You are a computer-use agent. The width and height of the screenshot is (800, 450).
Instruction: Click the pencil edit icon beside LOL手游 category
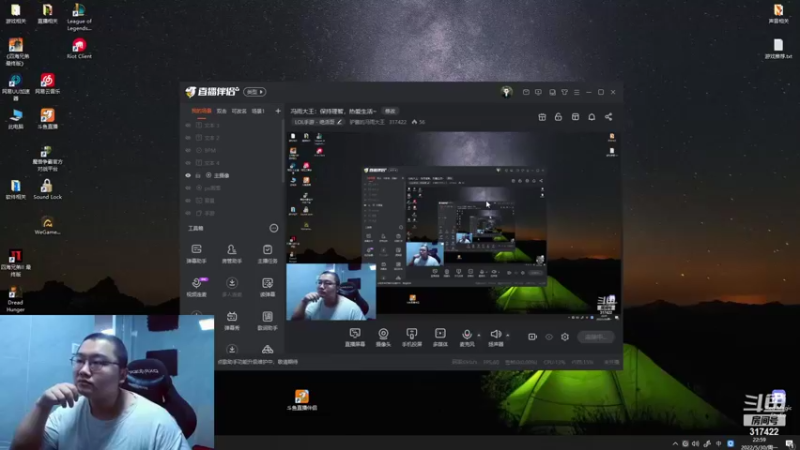click(339, 122)
